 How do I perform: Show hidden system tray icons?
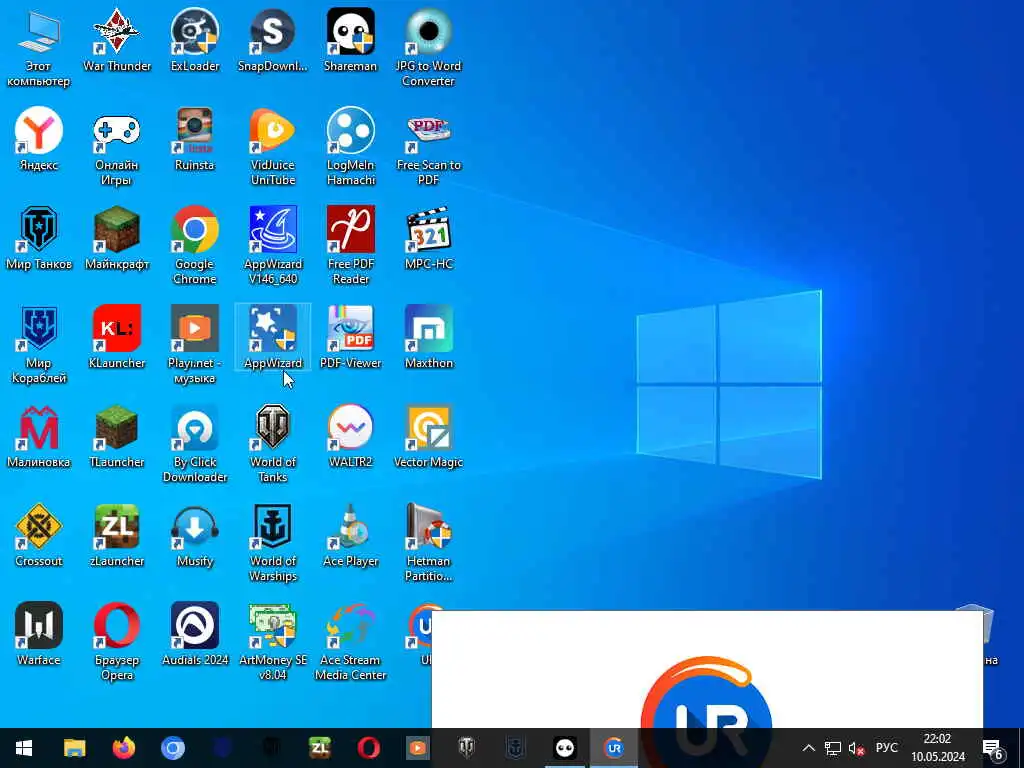coord(808,748)
